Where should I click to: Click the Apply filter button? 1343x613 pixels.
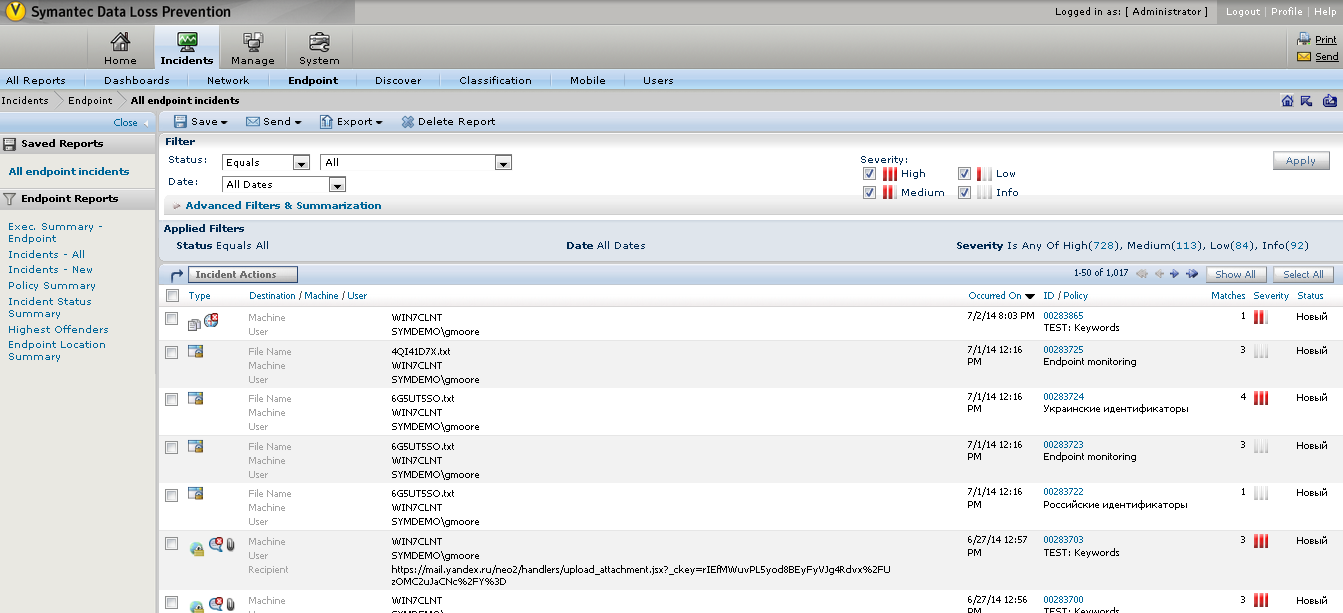1301,161
